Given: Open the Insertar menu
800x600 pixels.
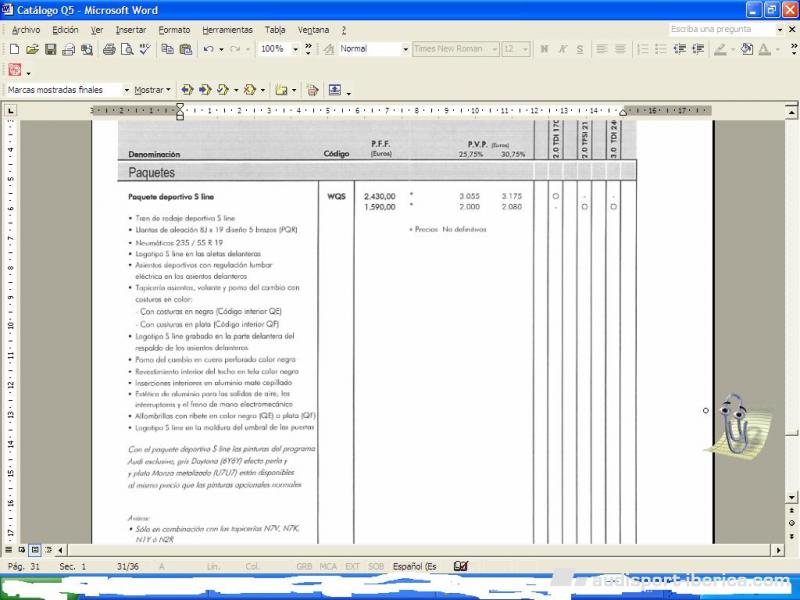Looking at the screenshot, I should tap(131, 30).
